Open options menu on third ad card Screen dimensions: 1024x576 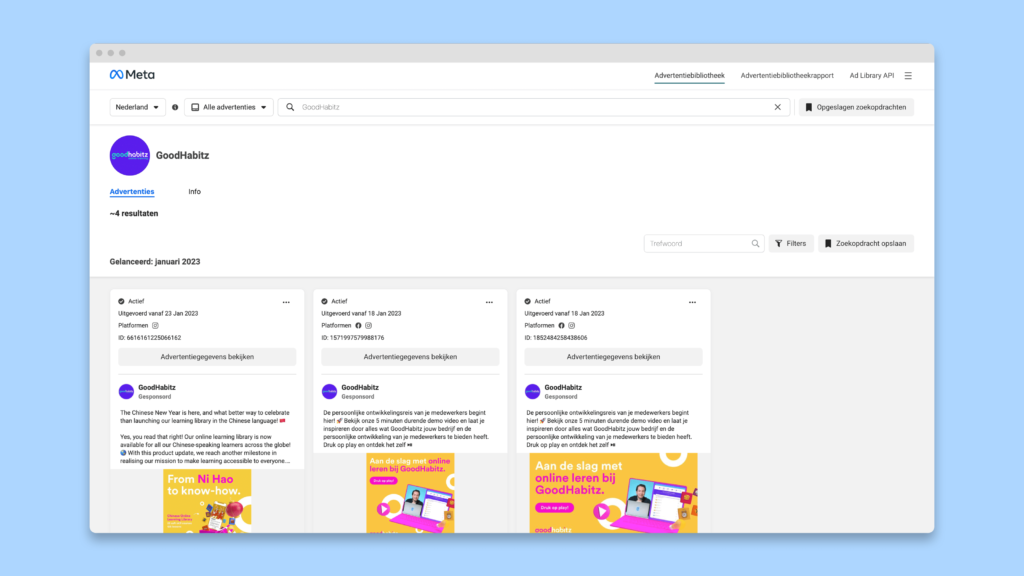(x=692, y=302)
